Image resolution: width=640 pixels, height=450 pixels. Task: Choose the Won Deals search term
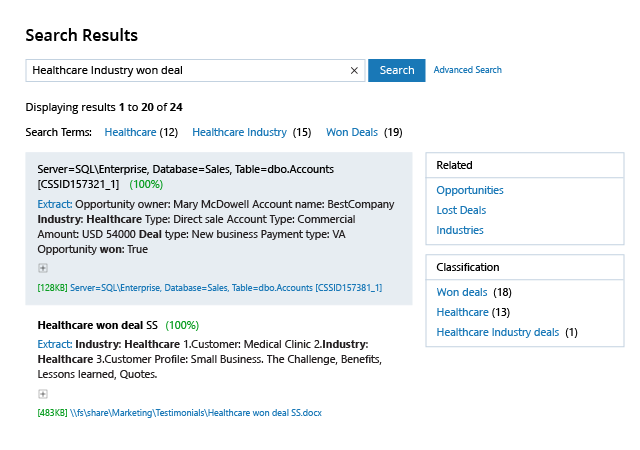point(352,132)
